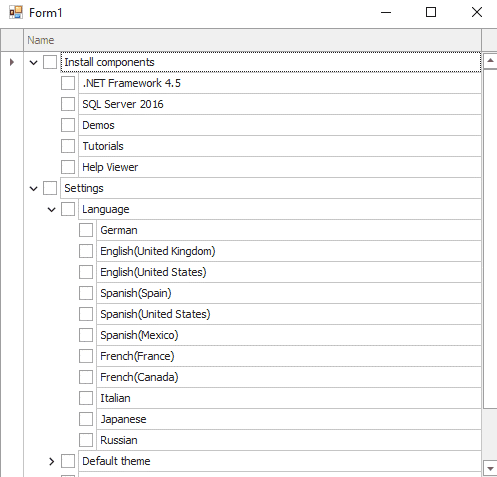Collapse the Install components node
Viewport: 497px width, 477px height.
pyautogui.click(x=33, y=62)
